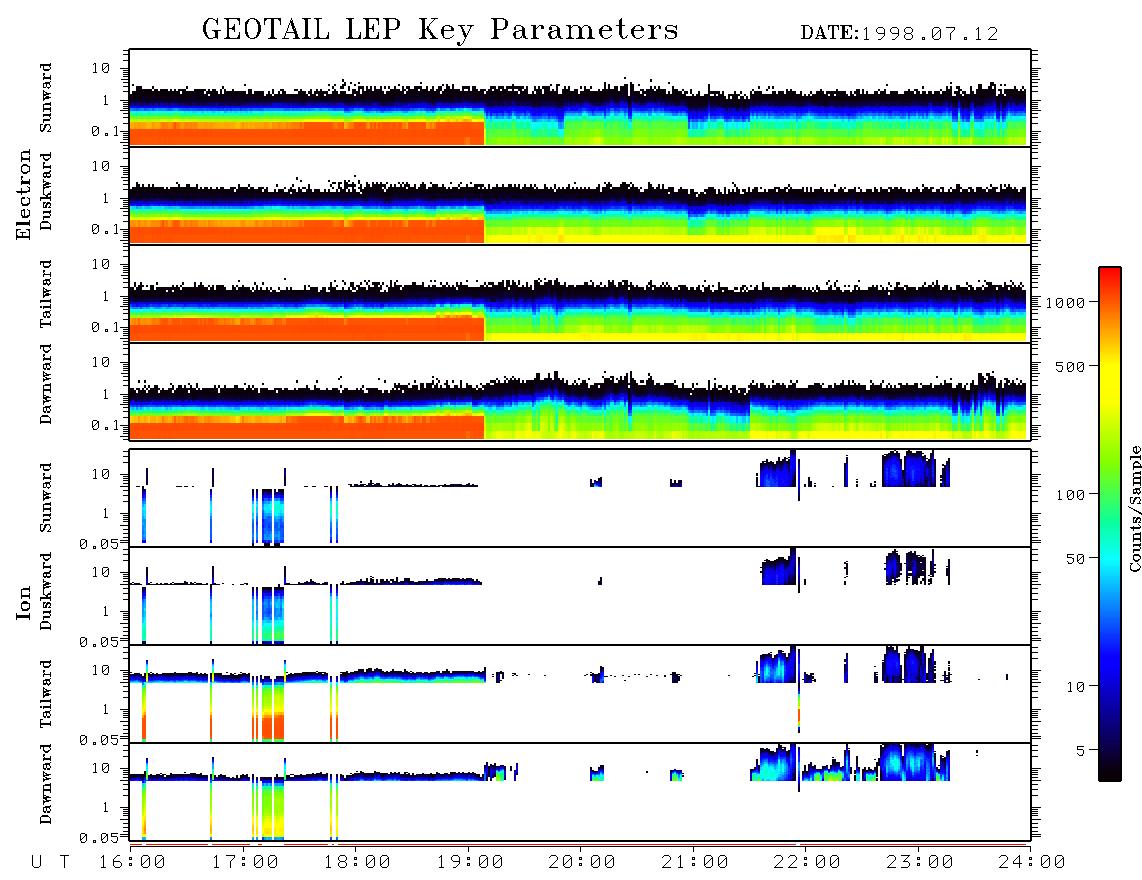Click the 24:00 time tick label

[1032, 863]
